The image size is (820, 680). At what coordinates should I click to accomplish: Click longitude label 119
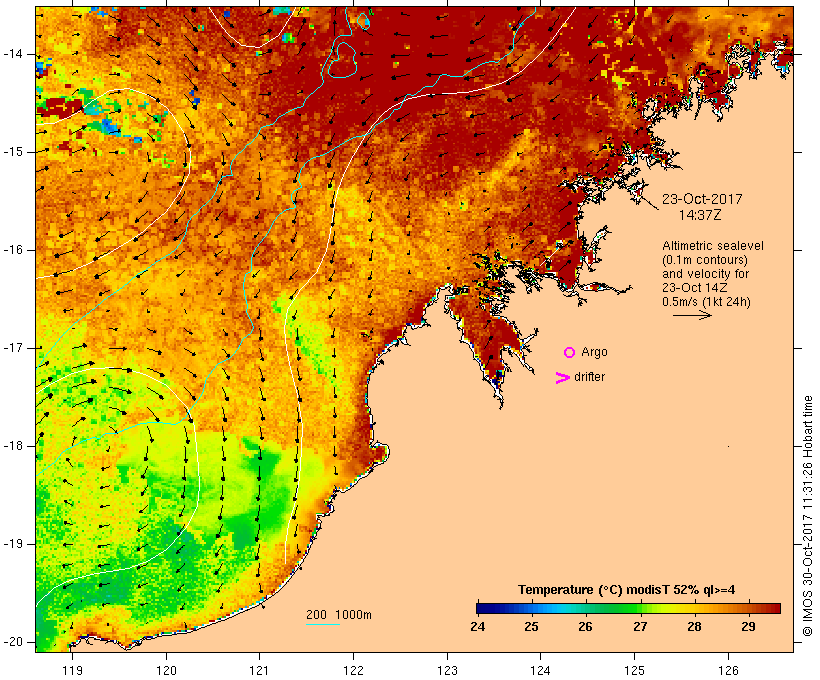(x=72, y=671)
